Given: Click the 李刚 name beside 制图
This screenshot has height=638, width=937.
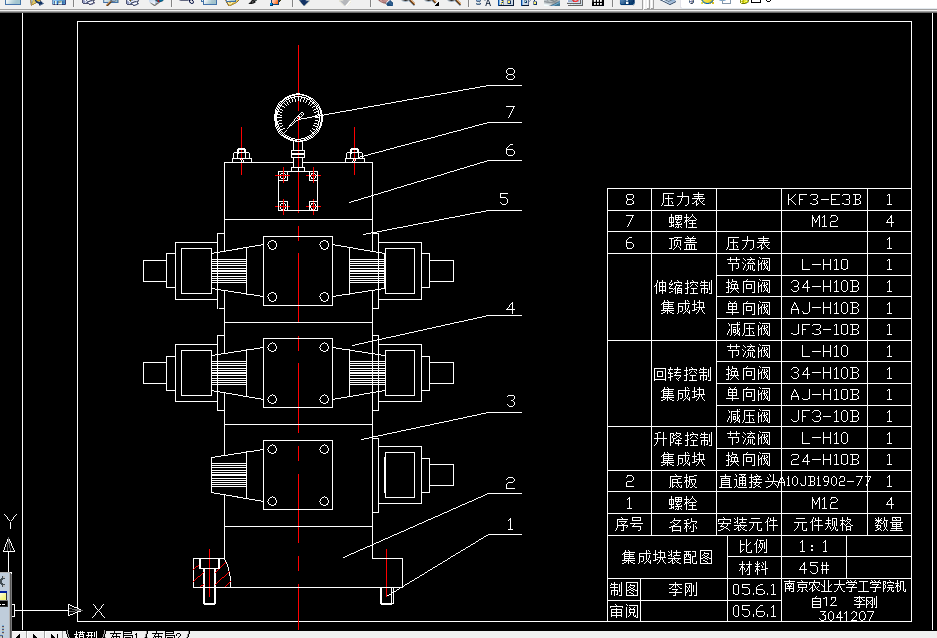Looking at the screenshot, I should [683, 590].
